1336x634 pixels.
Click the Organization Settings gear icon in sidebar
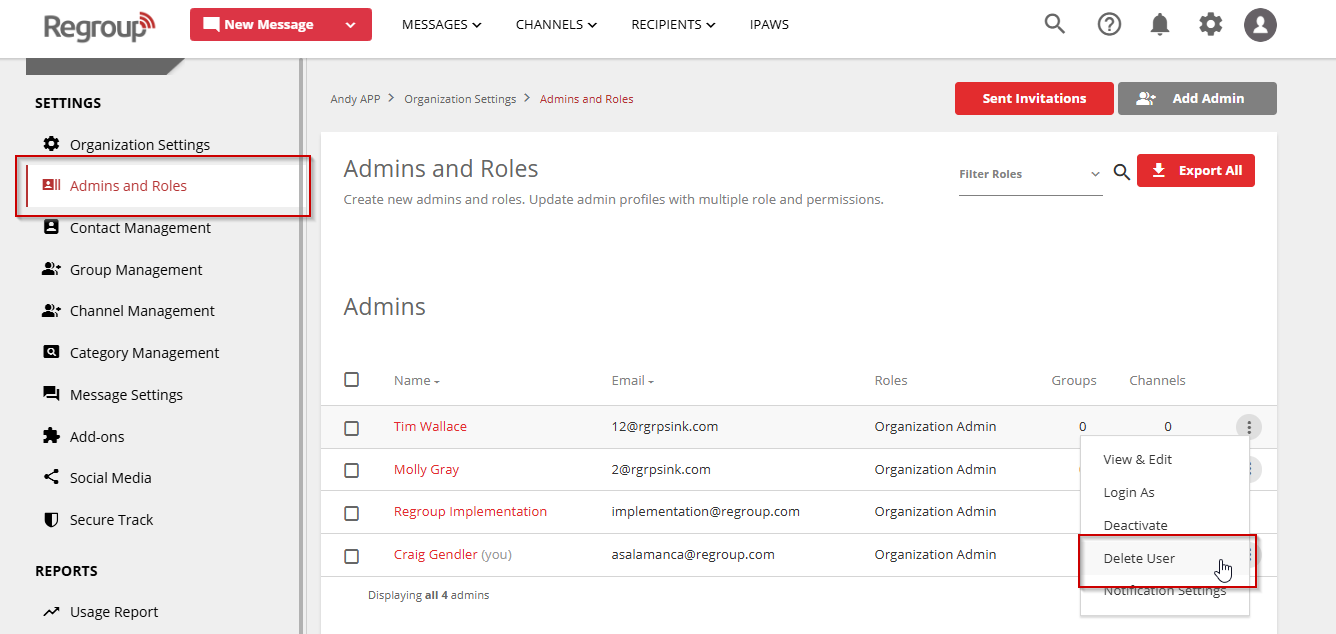pyautogui.click(x=51, y=144)
